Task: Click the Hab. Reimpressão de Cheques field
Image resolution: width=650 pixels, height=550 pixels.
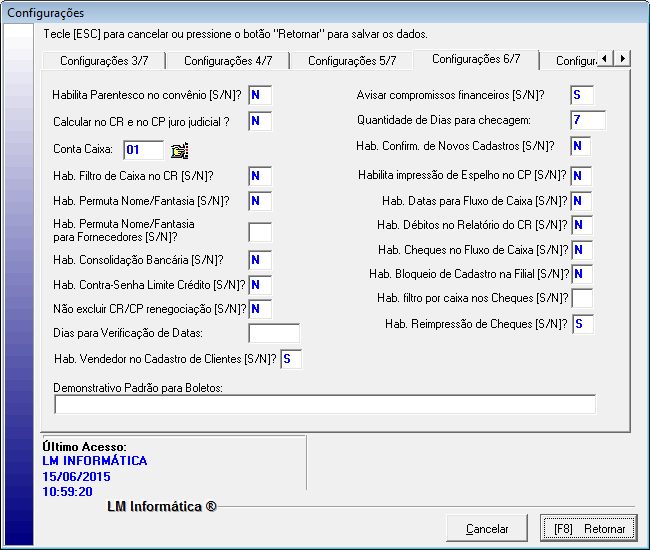Action: click(582, 324)
